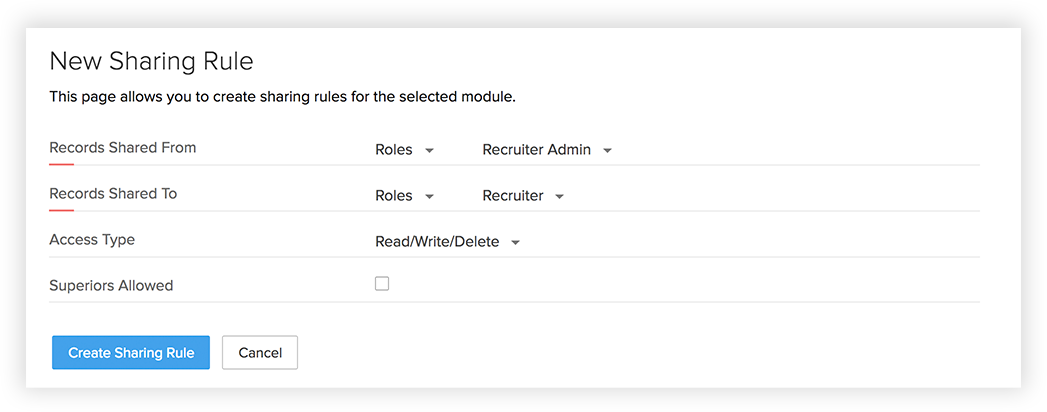Click the arrow beside Recruiter Admin

click(607, 151)
